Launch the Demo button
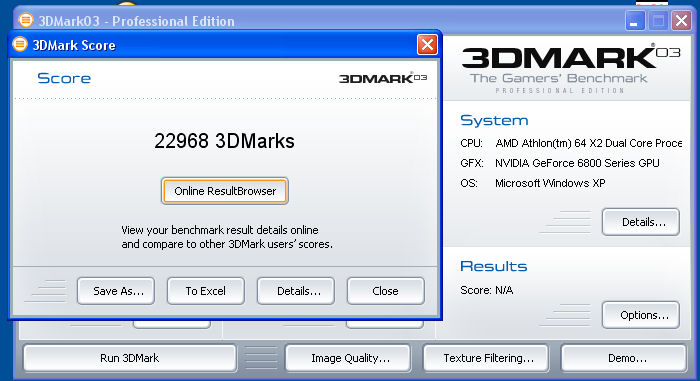This screenshot has height=381, width=700. pos(624,358)
